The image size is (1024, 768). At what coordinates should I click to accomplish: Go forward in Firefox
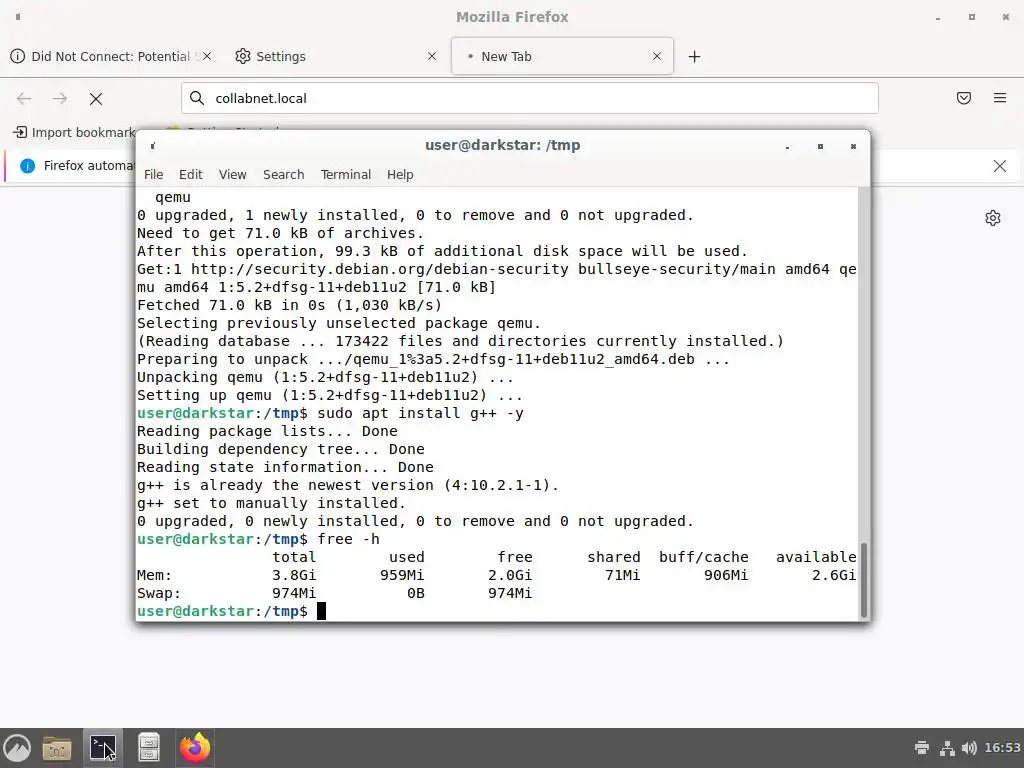60,99
